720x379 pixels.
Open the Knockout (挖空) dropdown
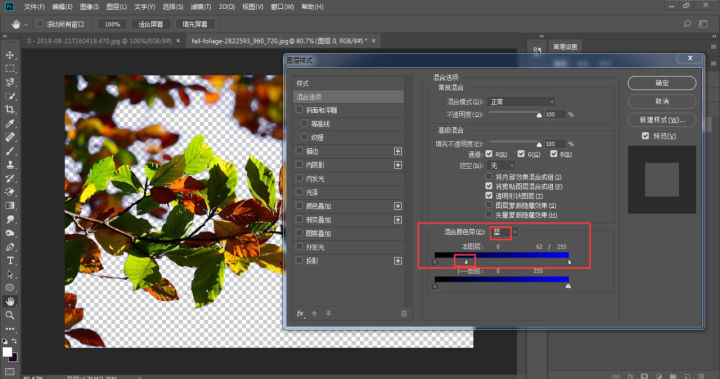click(501, 165)
